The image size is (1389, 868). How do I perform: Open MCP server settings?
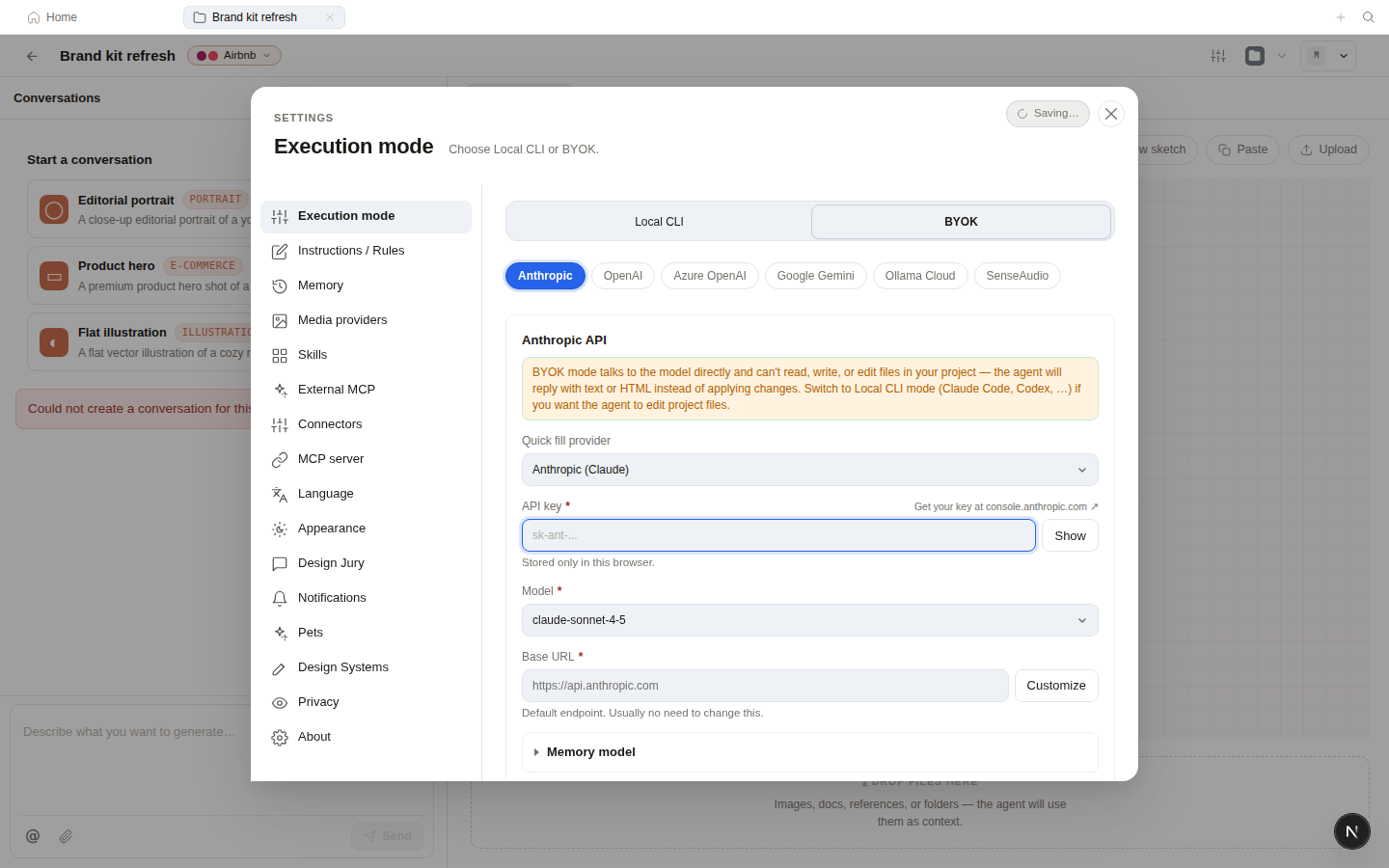[x=366, y=459]
